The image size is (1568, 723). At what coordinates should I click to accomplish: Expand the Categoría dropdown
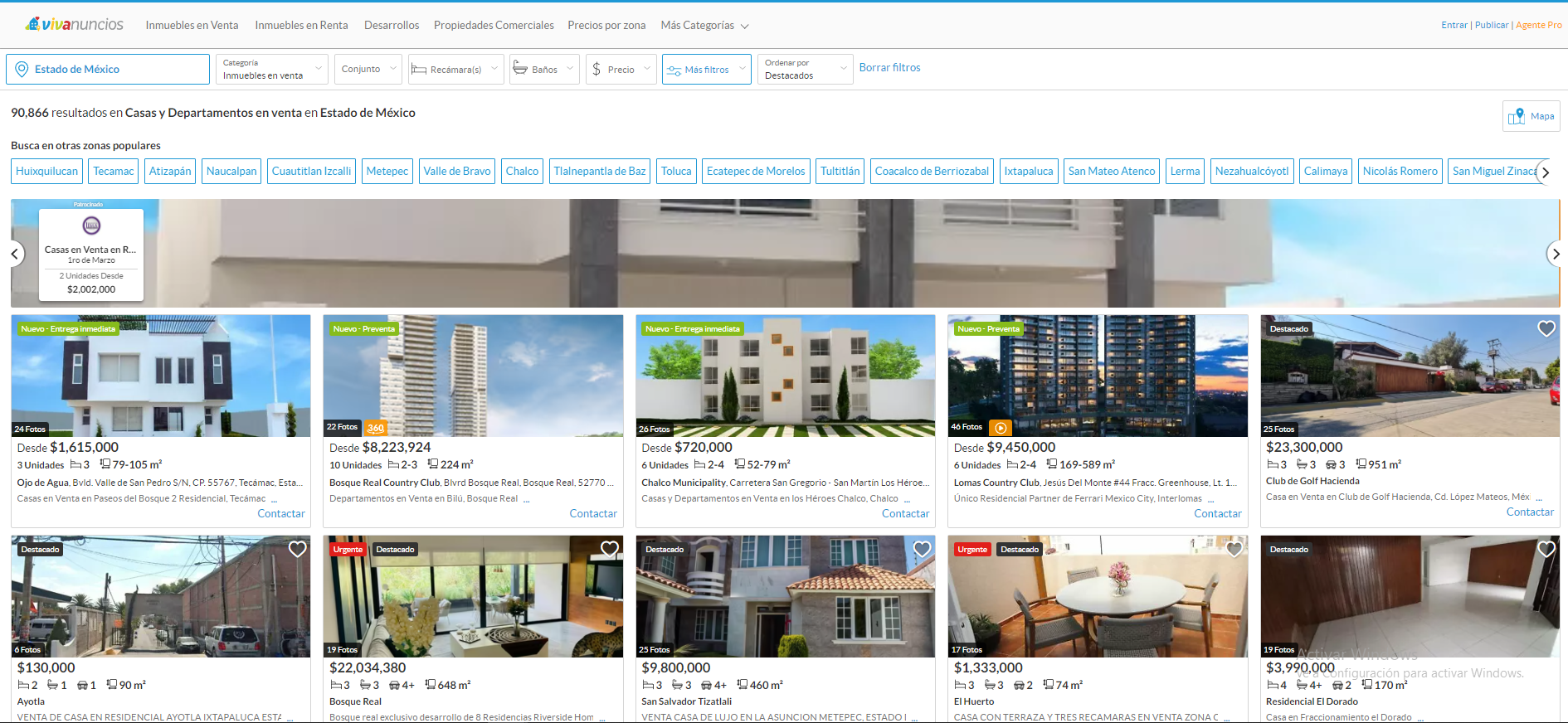pos(273,70)
